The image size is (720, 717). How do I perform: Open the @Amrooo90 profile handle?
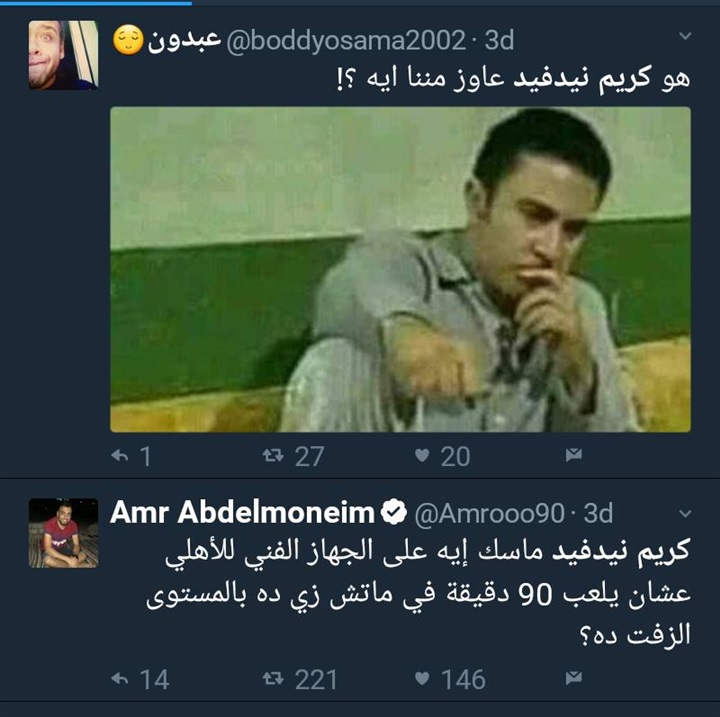[489, 513]
